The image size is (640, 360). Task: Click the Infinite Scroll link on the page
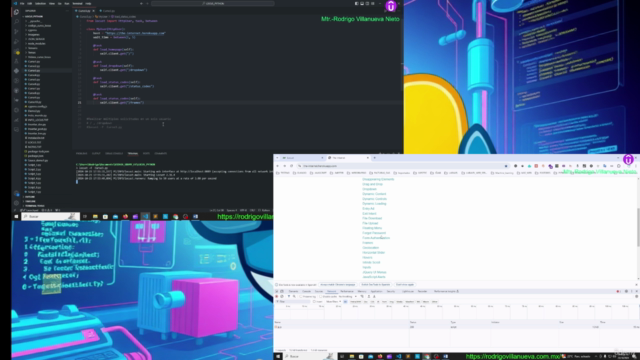[x=371, y=262]
